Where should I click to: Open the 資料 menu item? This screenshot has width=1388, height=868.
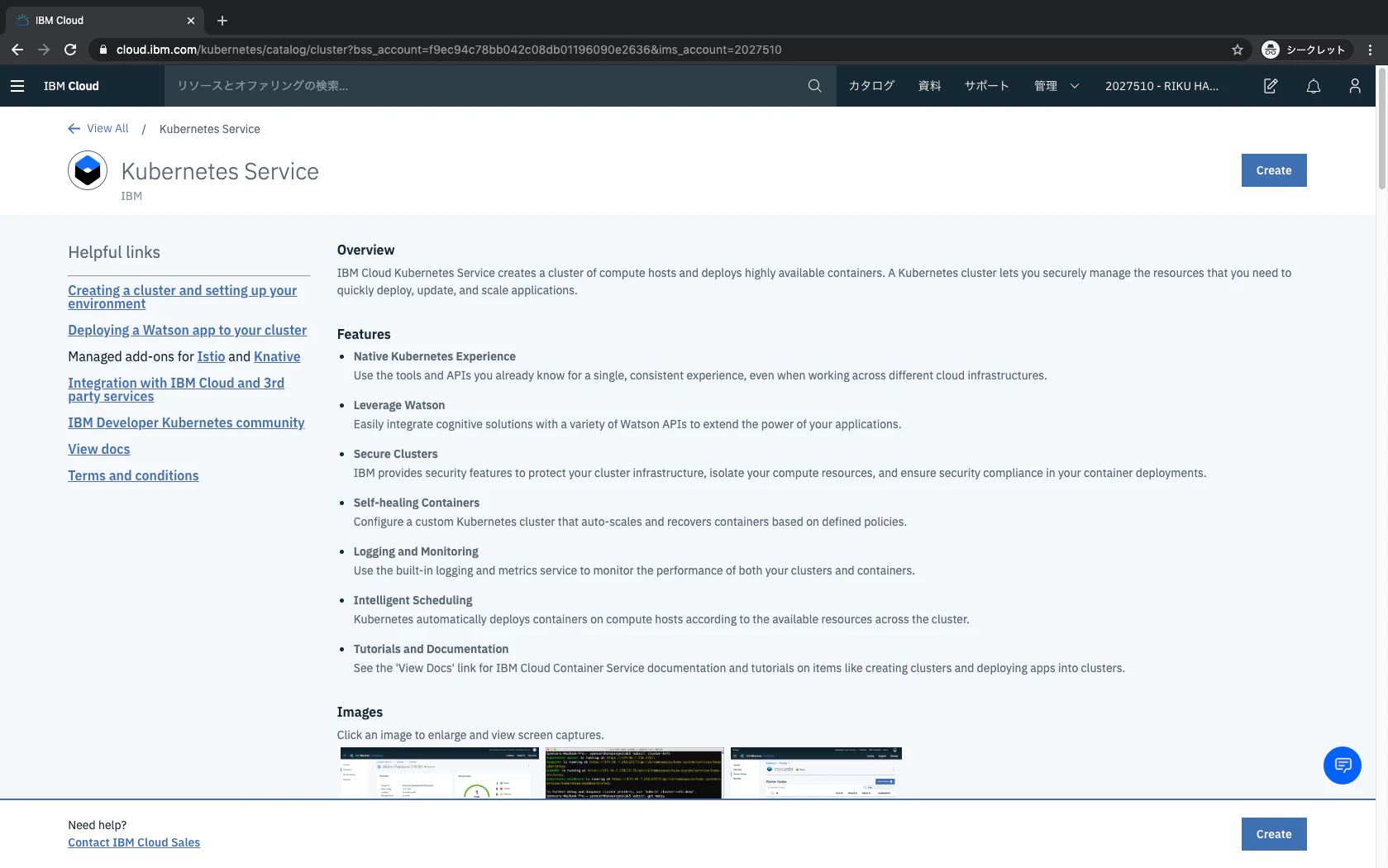[x=930, y=86]
